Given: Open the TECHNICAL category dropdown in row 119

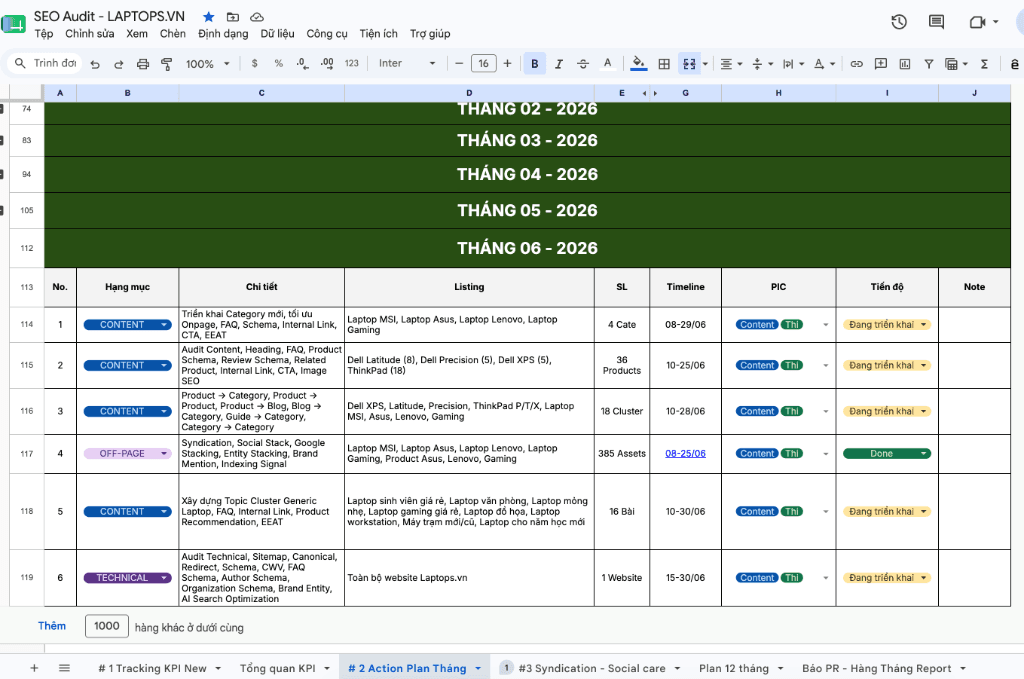Looking at the screenshot, I should click(x=127, y=578).
